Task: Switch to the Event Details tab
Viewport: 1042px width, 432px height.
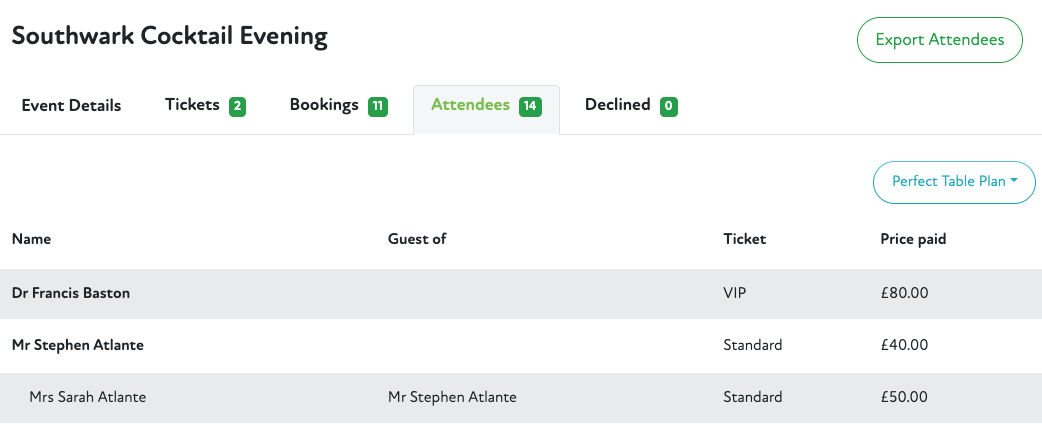Action: [x=71, y=105]
